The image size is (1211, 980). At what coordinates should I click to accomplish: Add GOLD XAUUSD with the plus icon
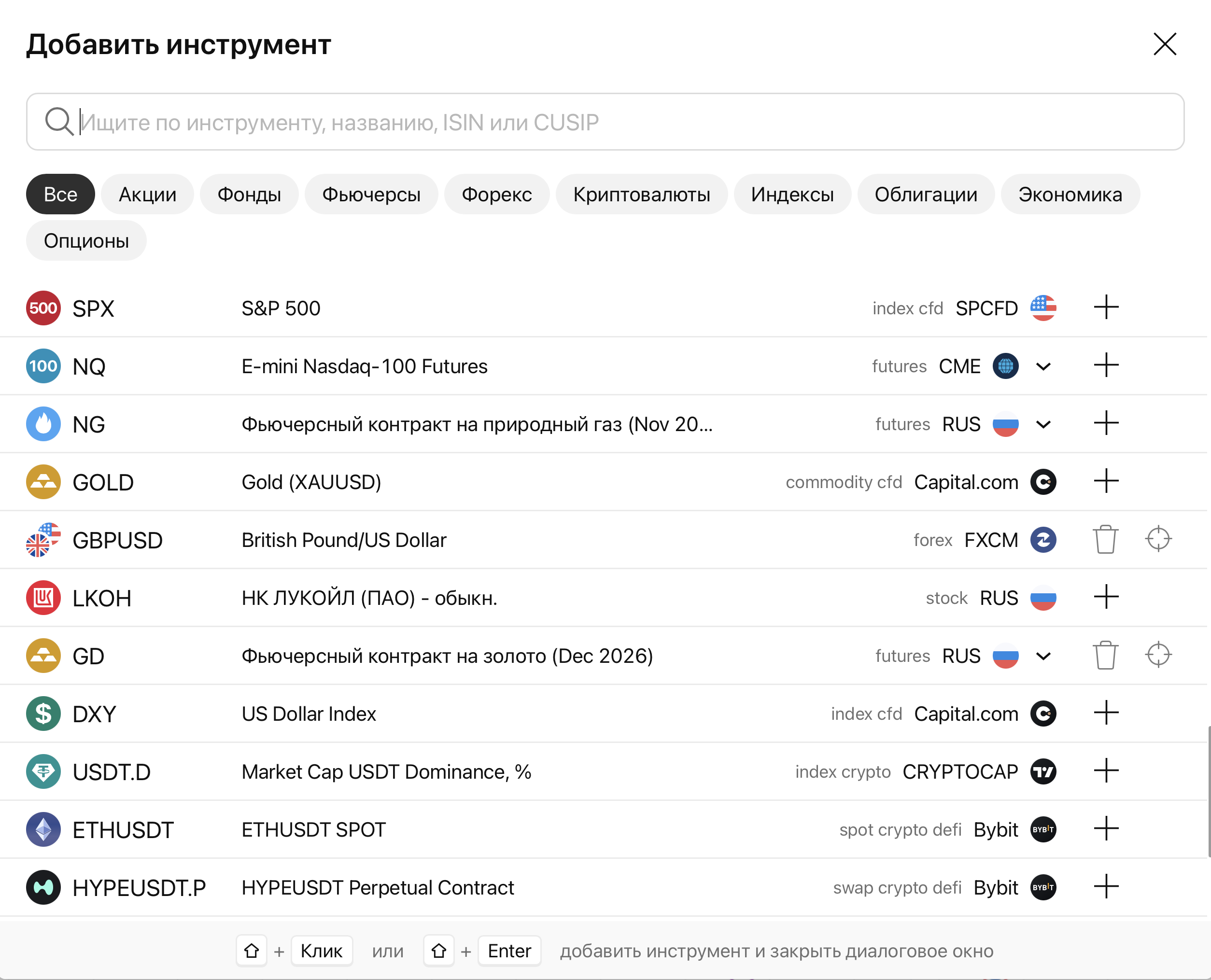pyautogui.click(x=1105, y=481)
